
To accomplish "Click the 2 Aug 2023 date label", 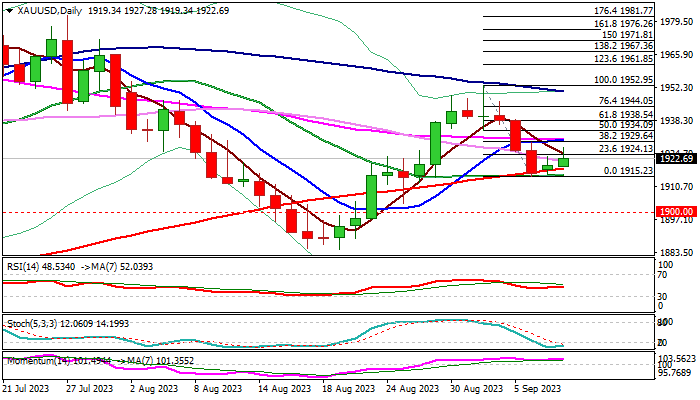I will pyautogui.click(x=154, y=389).
